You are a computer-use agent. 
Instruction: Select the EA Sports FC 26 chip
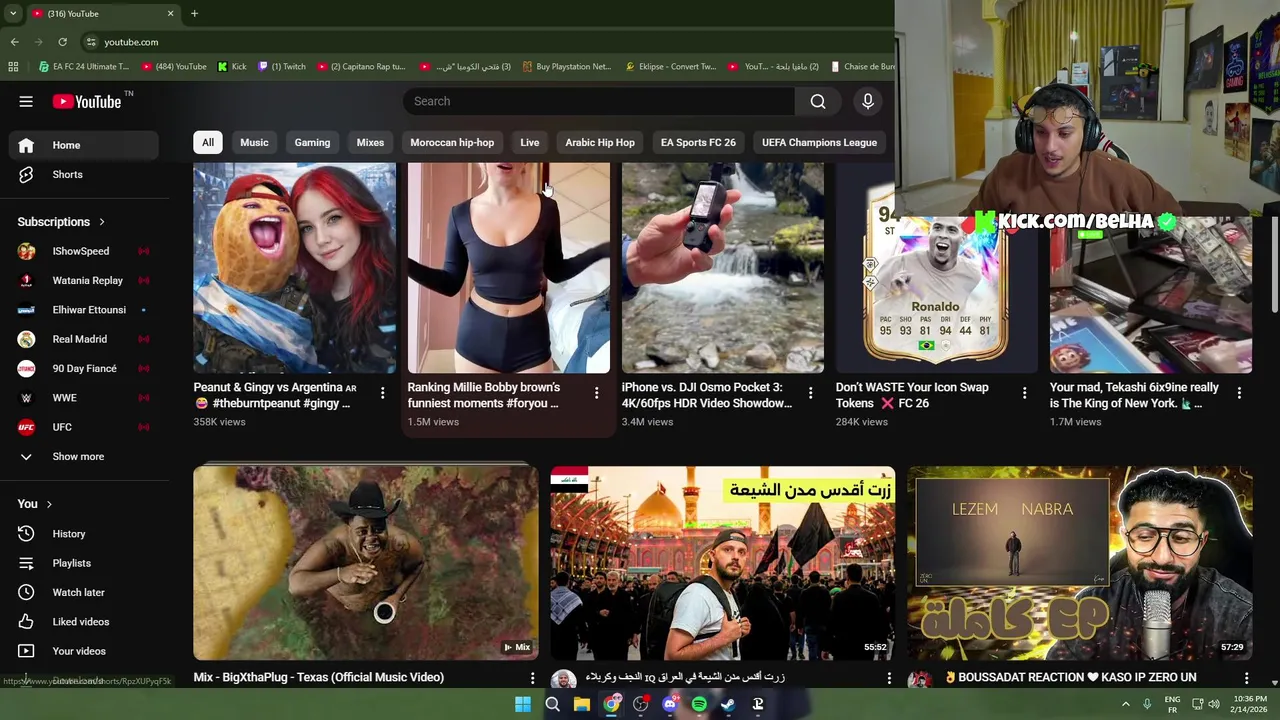pyautogui.click(x=698, y=142)
